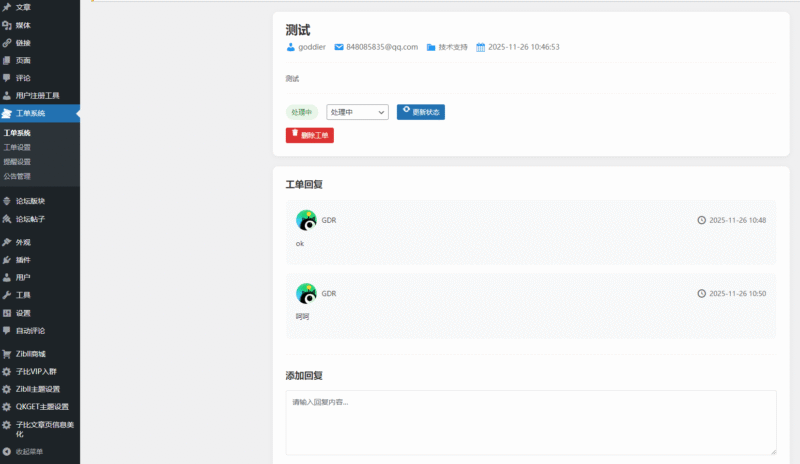Select 提醒设置 in the submenu
Viewport: 800px width, 464px height.
coord(17,161)
